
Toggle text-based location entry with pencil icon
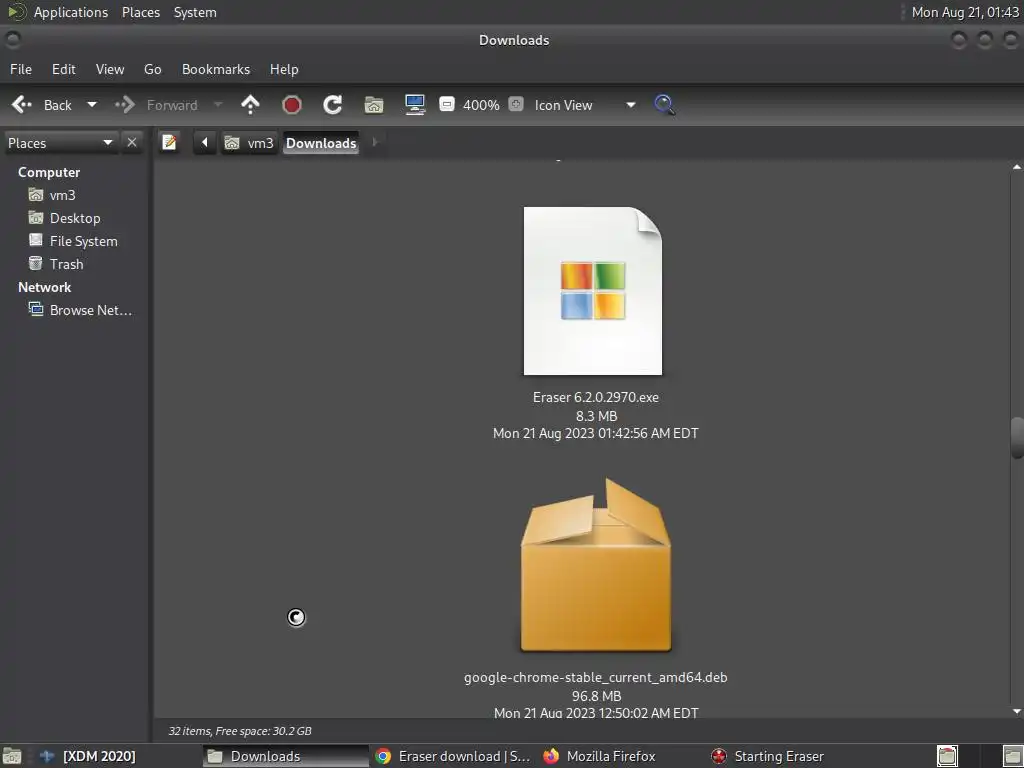(169, 142)
